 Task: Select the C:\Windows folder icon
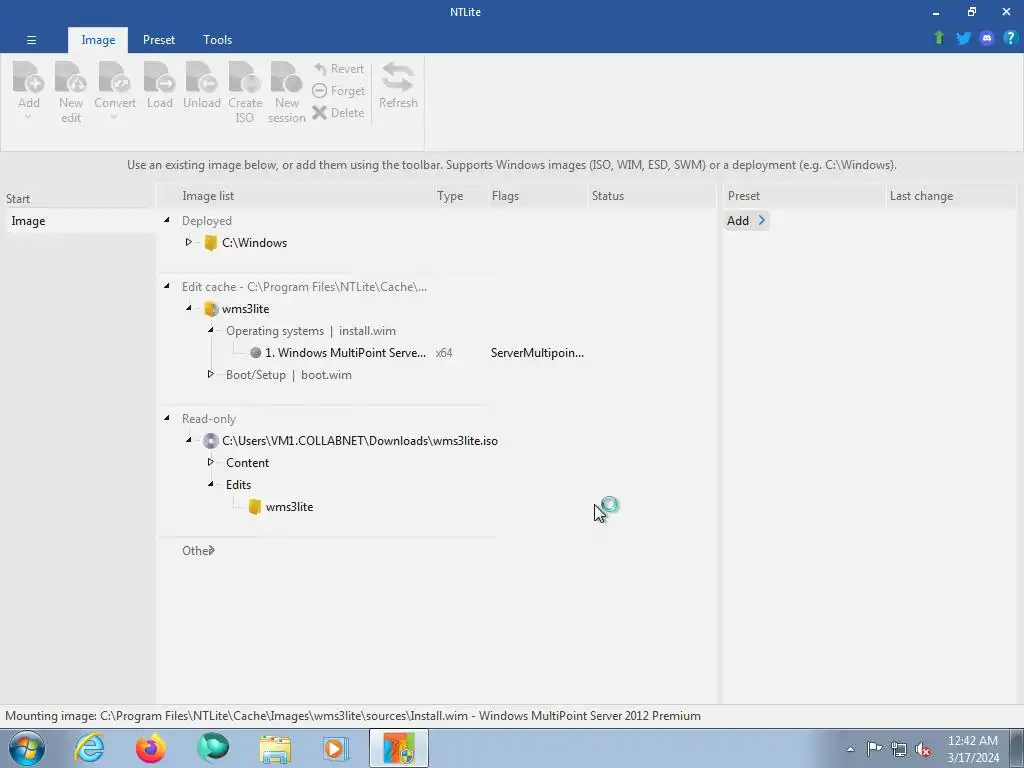tap(210, 243)
